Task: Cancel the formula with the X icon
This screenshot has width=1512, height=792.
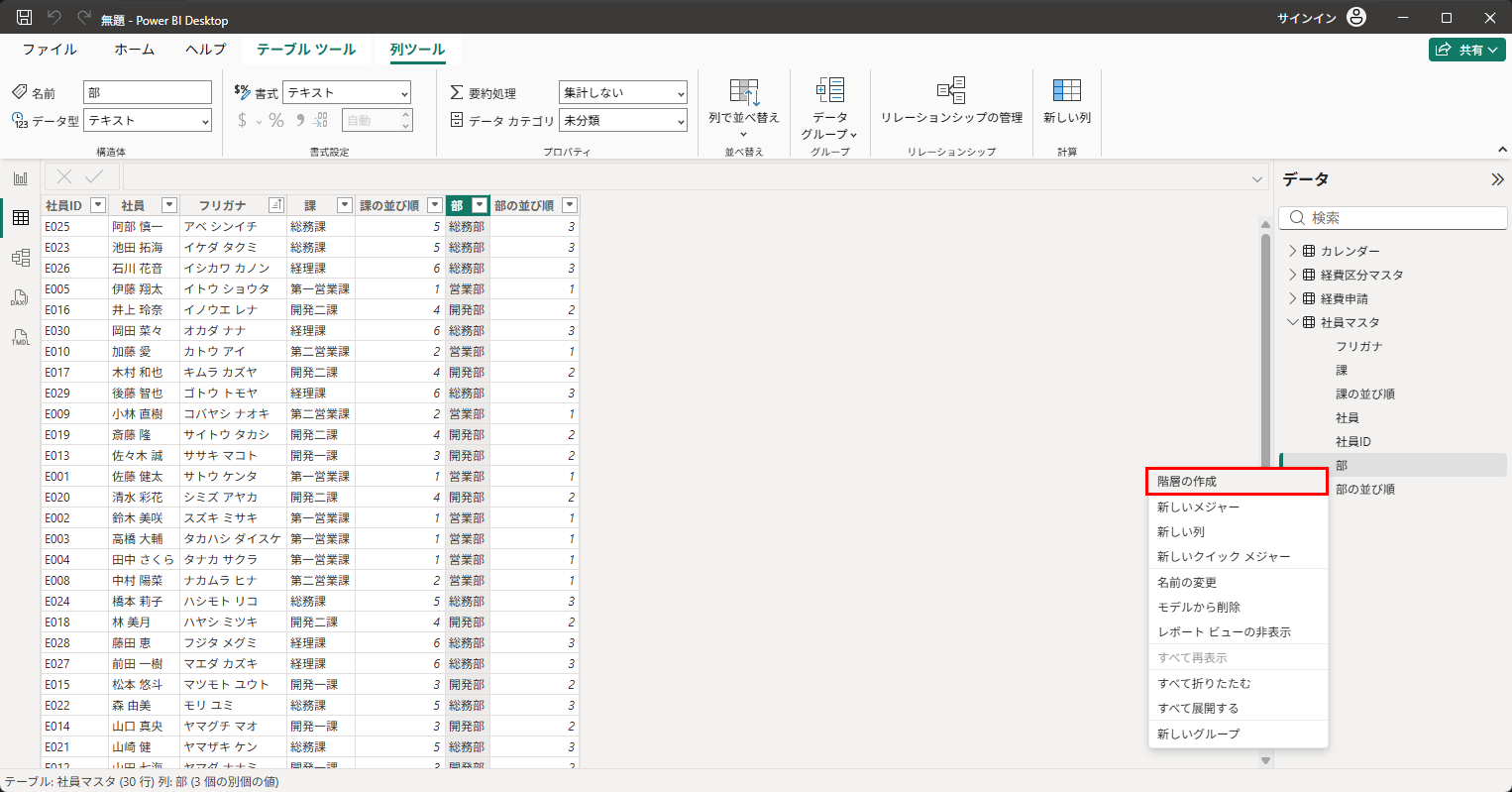Action: (x=64, y=176)
